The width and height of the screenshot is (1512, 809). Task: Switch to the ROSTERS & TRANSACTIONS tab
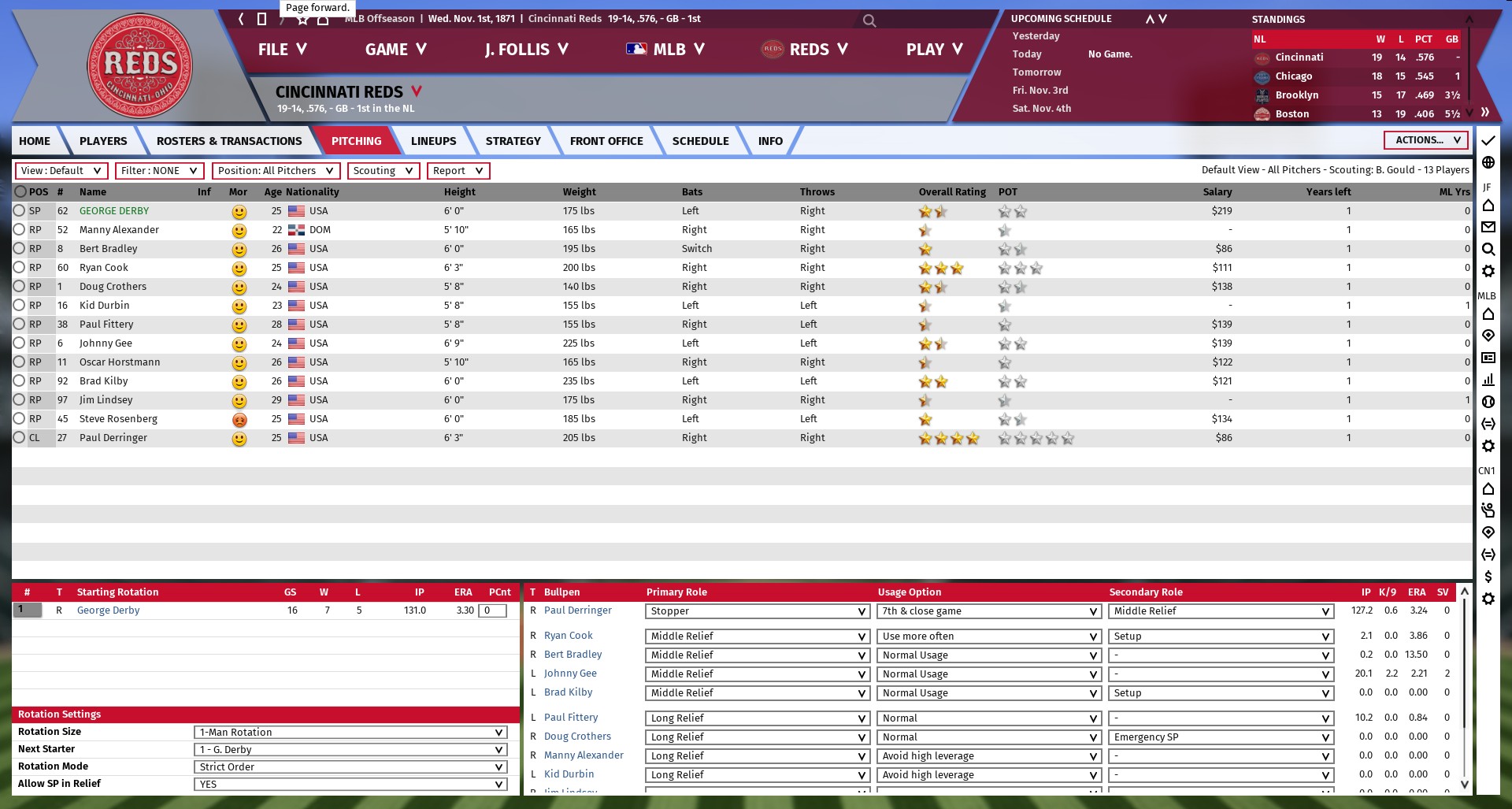[x=229, y=141]
